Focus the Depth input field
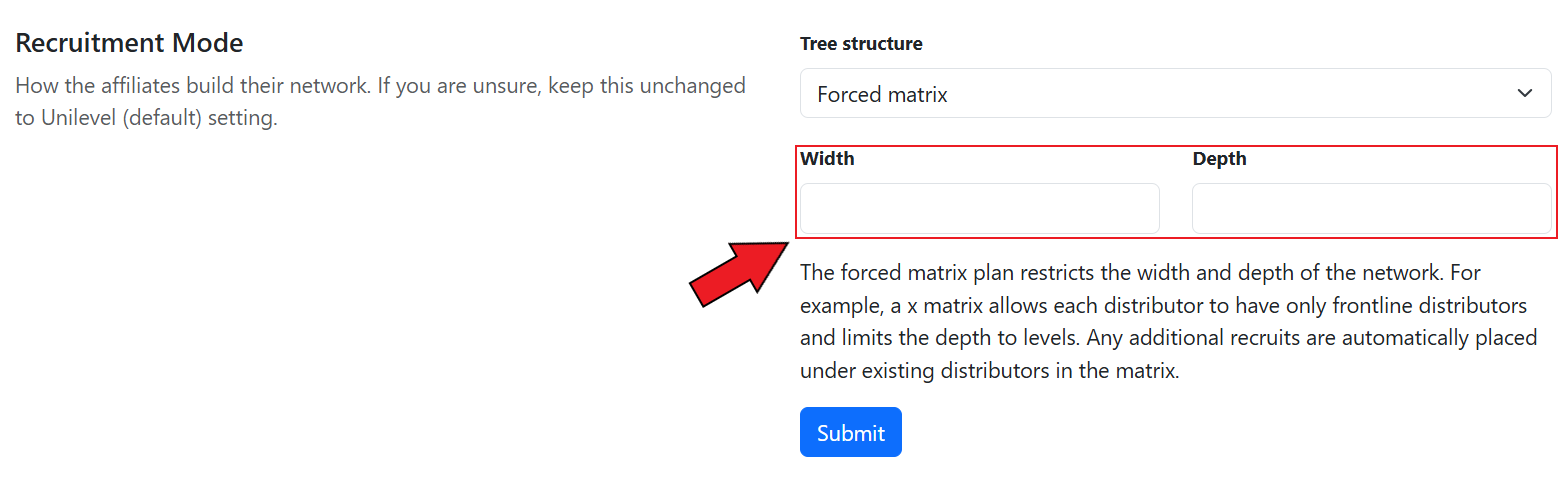 tap(1371, 209)
